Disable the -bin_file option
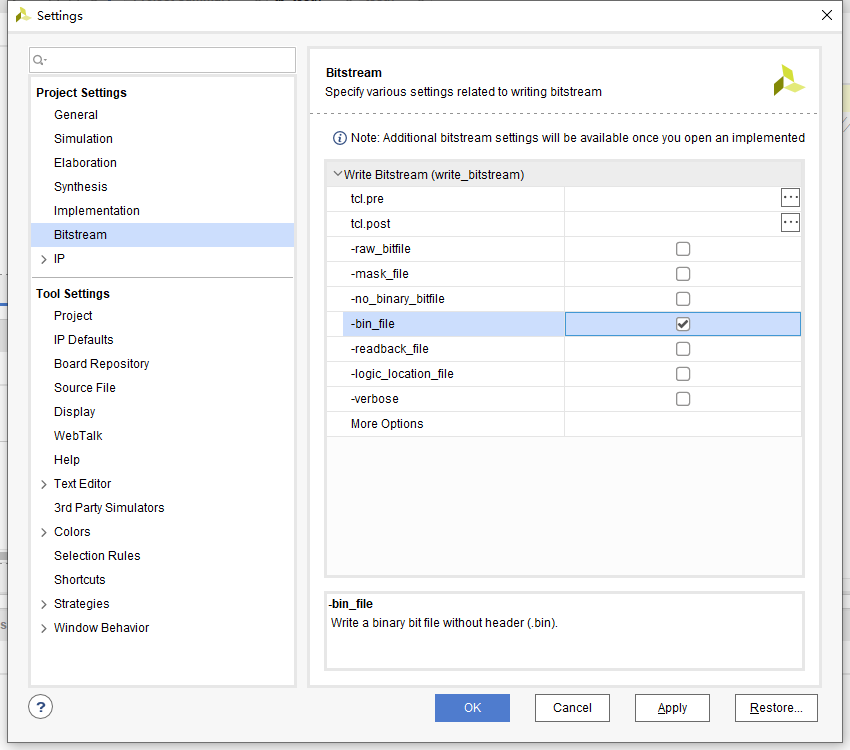The height and width of the screenshot is (750, 850). coord(683,323)
